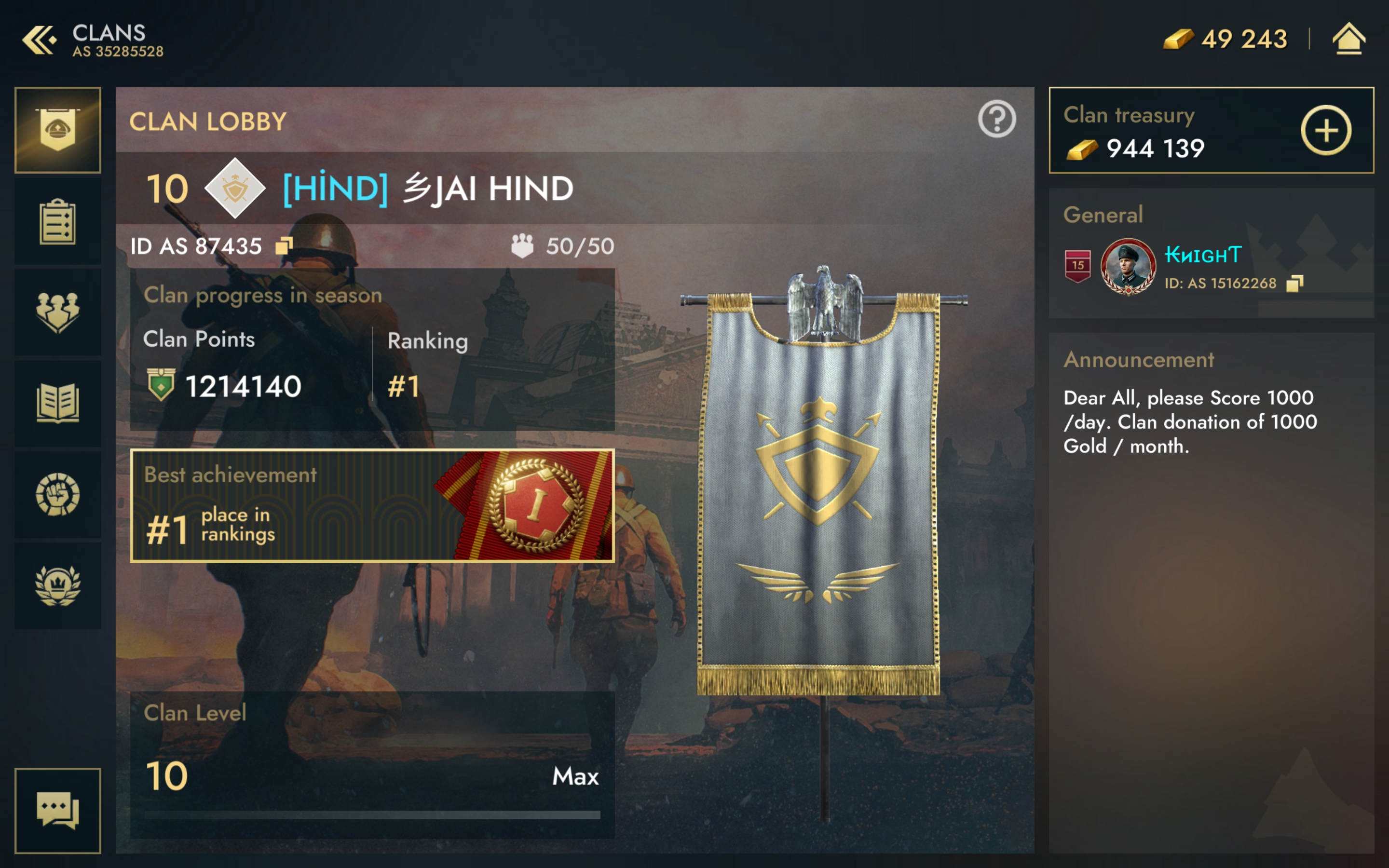Open the clipboard tasks sidebar icon
Image resolution: width=1389 pixels, height=868 pixels.
(58, 222)
